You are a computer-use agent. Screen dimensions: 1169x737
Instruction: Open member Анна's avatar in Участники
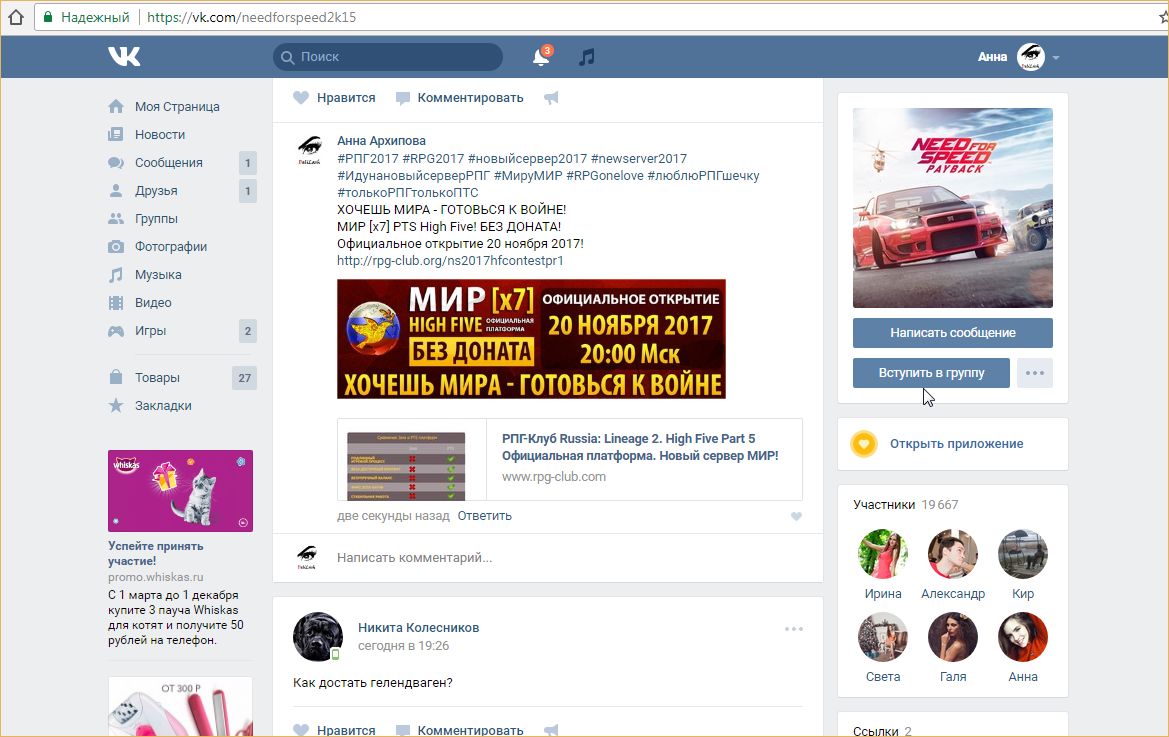pyautogui.click(x=1023, y=637)
